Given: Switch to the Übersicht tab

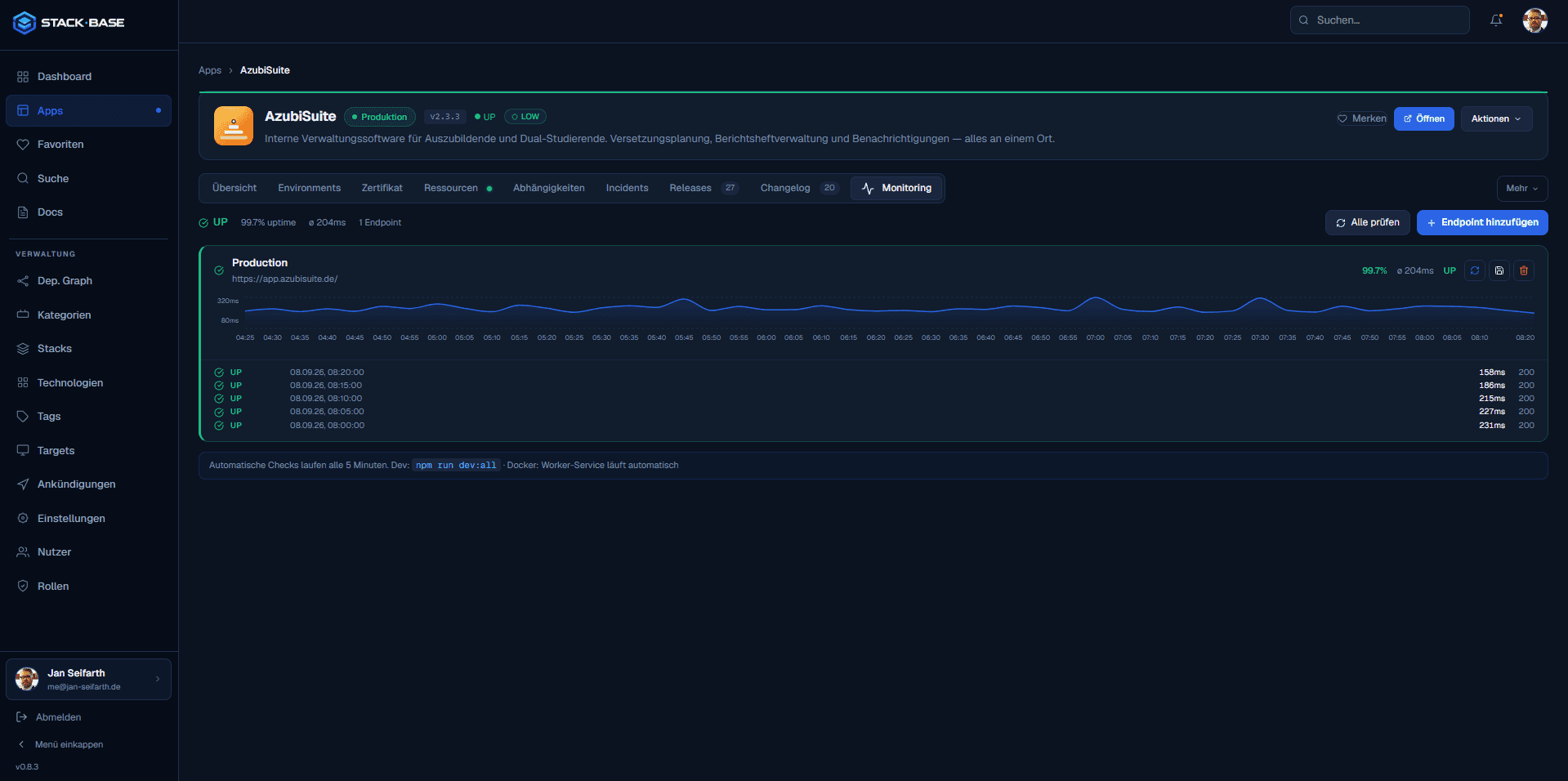Looking at the screenshot, I should (235, 188).
